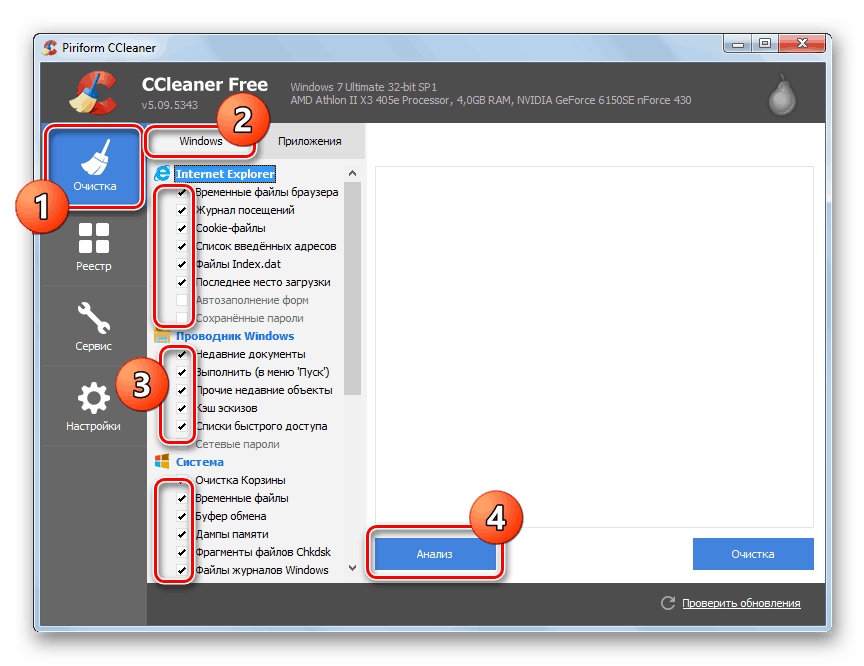Toggle Буфер обмена checkbox
Image resolution: width=864 pixels, height=666 pixels.
click(182, 516)
